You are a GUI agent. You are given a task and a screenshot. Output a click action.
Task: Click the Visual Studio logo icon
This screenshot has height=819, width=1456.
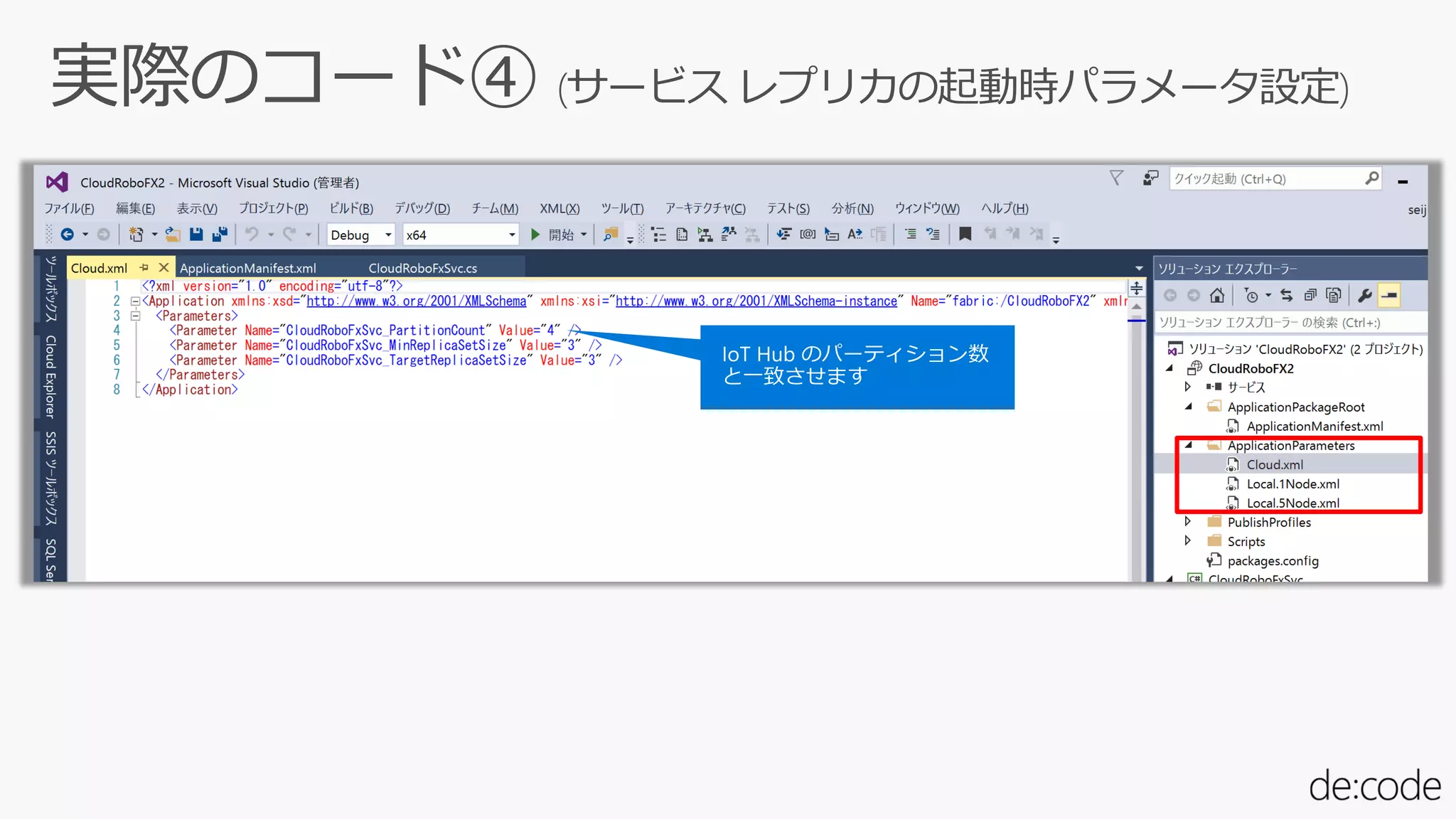tap(57, 183)
